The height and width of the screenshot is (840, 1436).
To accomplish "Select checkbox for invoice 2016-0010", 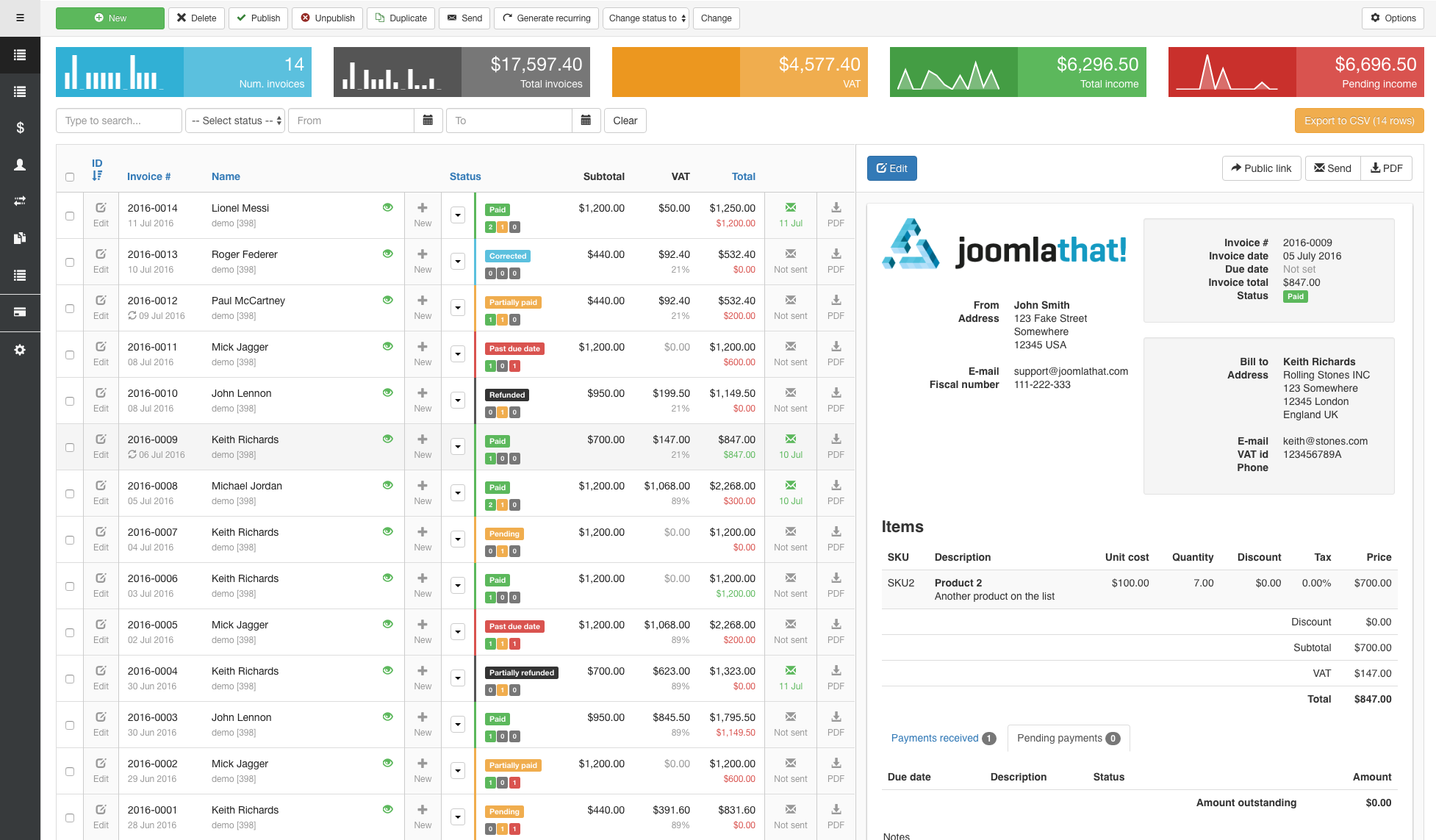I will coord(70,401).
